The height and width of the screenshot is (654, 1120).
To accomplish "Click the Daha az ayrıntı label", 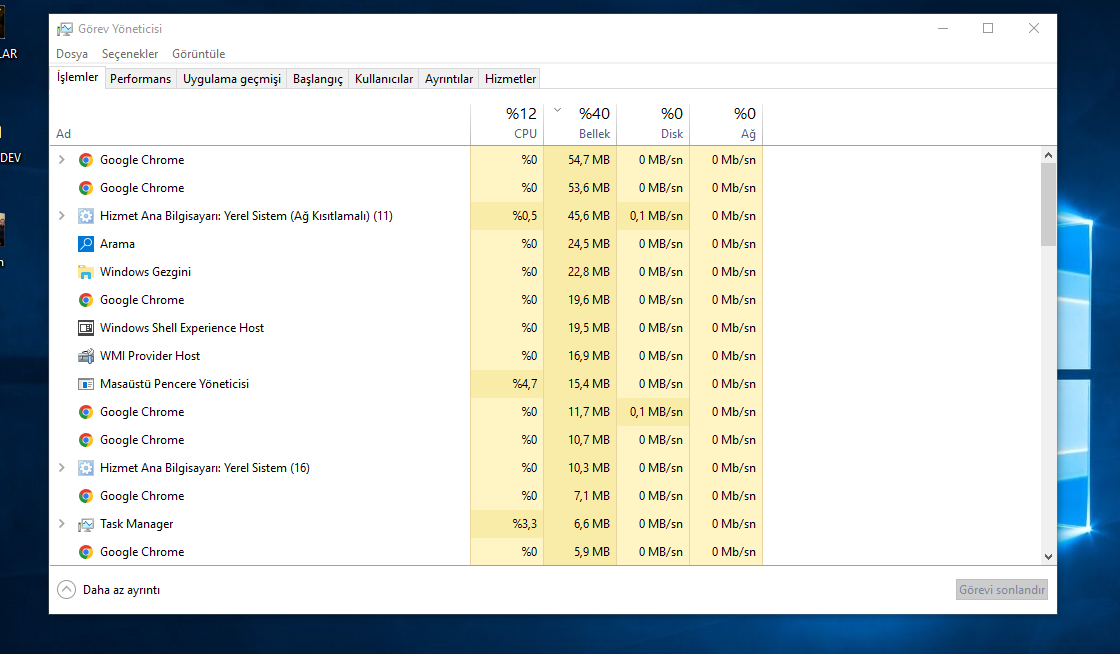I will [121, 590].
